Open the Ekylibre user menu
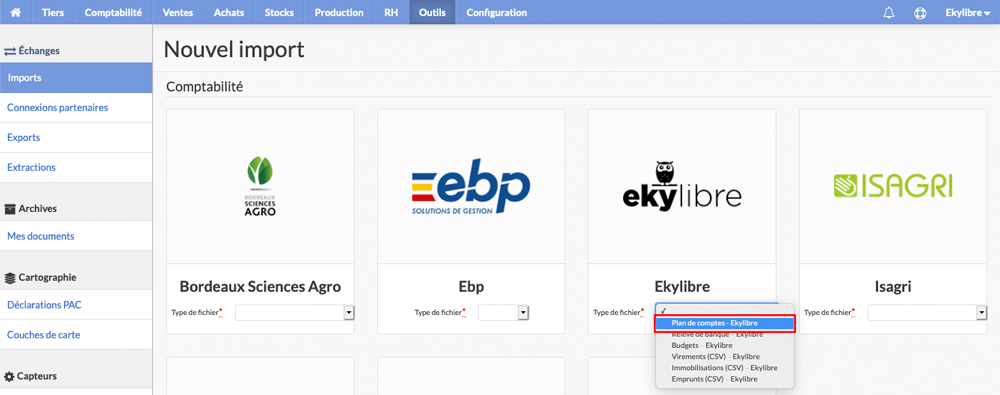Image resolution: width=1000 pixels, height=395 pixels. click(x=967, y=12)
